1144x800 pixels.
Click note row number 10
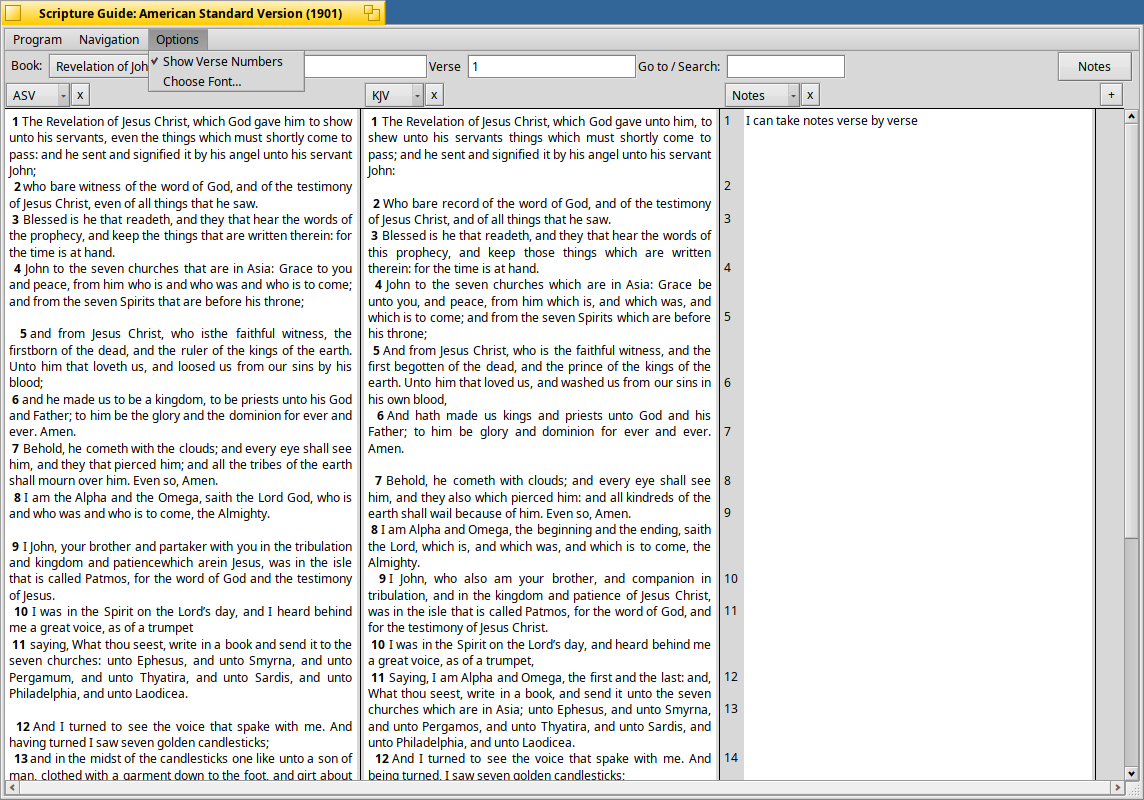pos(731,578)
